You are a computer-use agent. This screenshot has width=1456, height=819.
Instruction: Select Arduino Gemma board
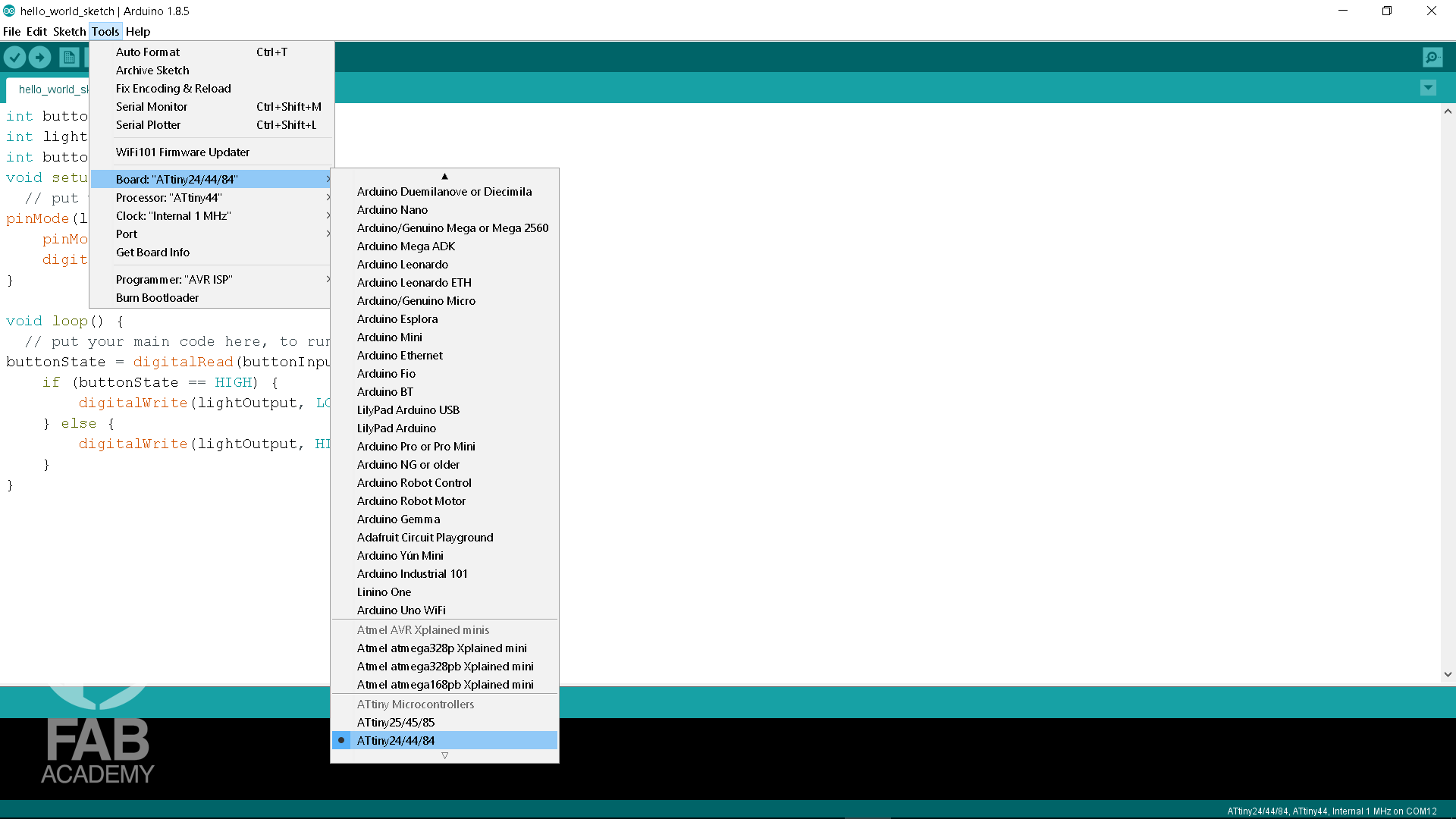444,519
